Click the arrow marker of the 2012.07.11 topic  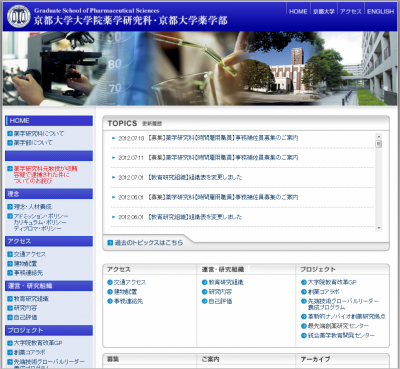(x=114, y=158)
